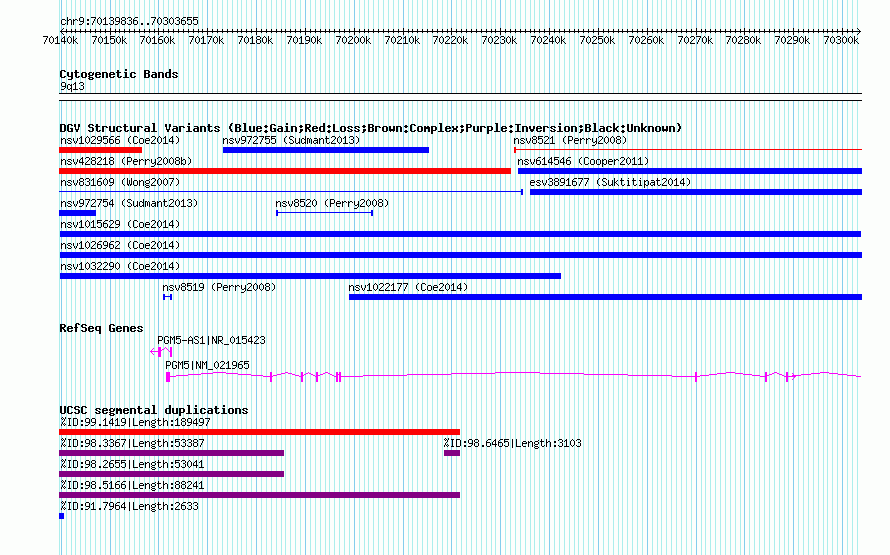Click the nsv972754 short blue bar
The height and width of the screenshot is (555, 890).
tap(78, 213)
